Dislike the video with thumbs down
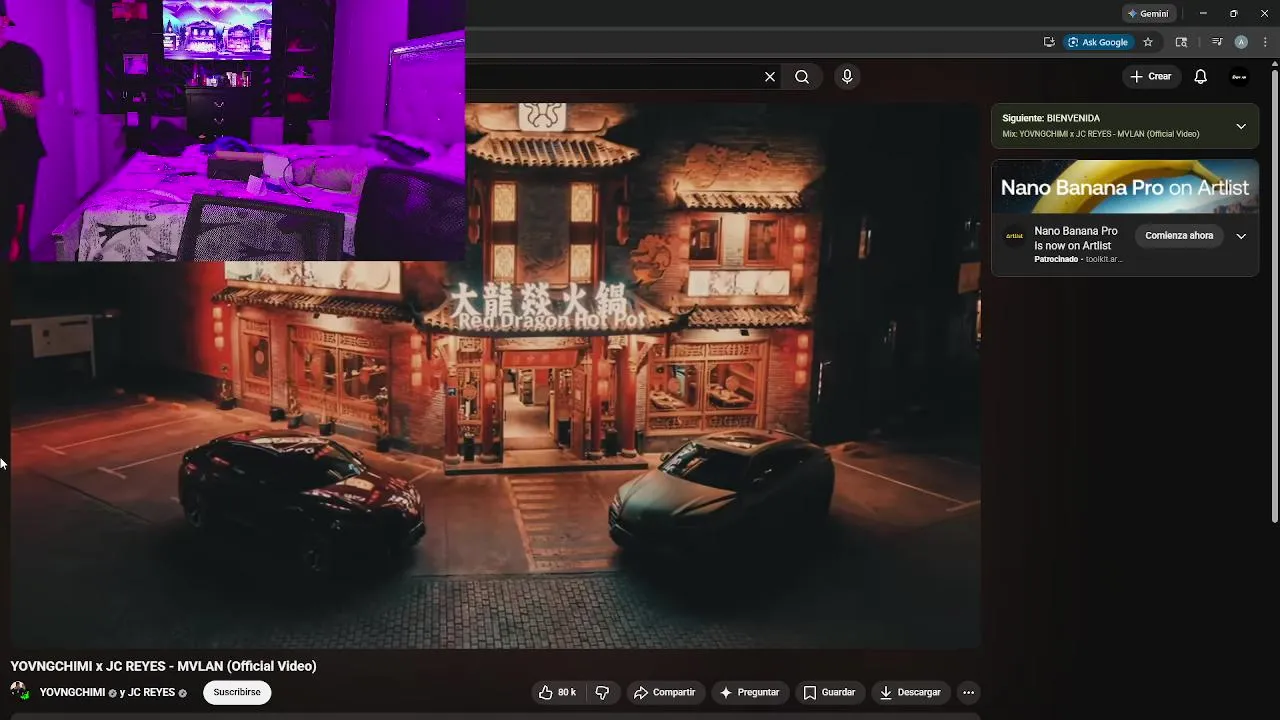Viewport: 1280px width, 720px height. [602, 692]
